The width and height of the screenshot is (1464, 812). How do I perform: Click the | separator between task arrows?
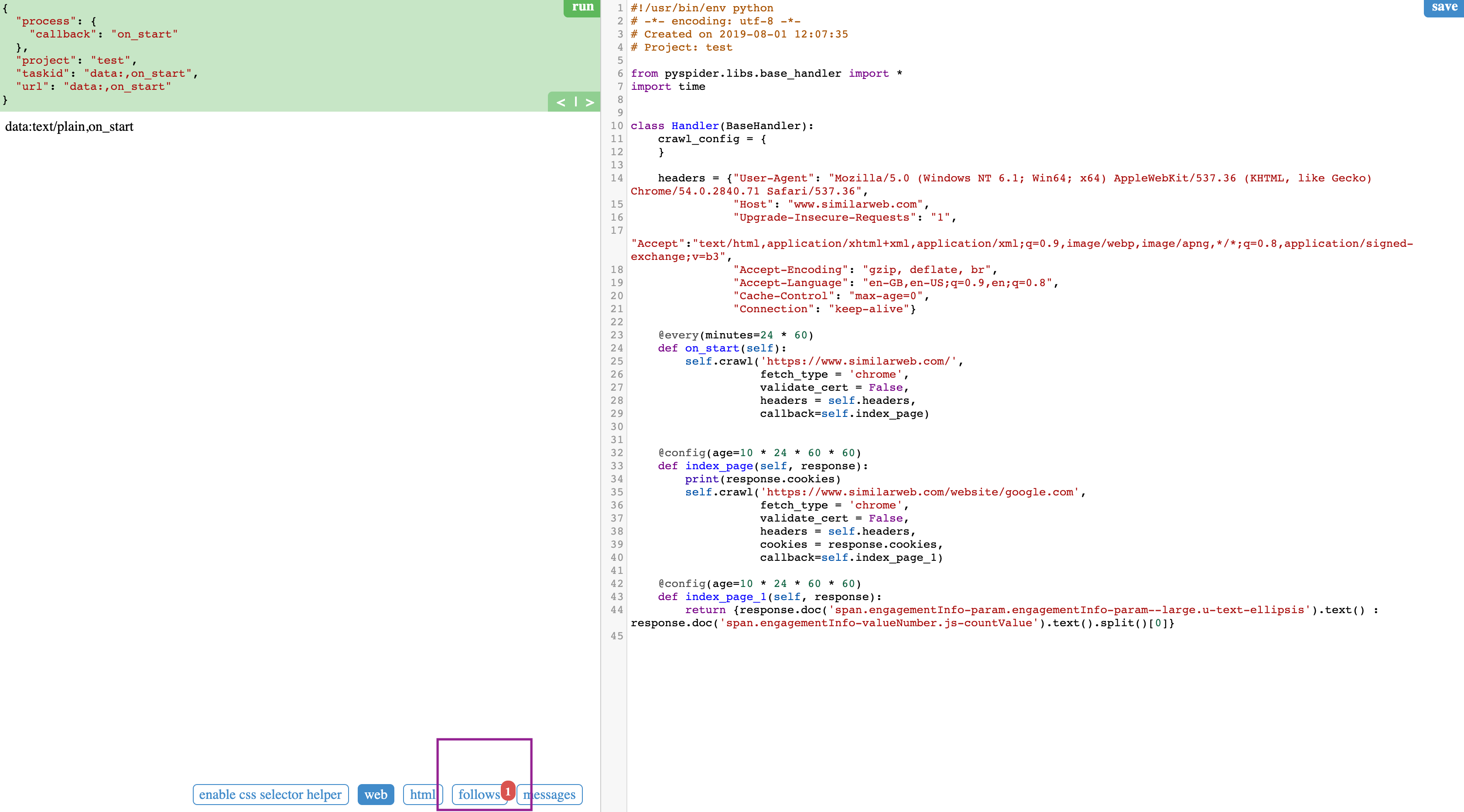[575, 102]
